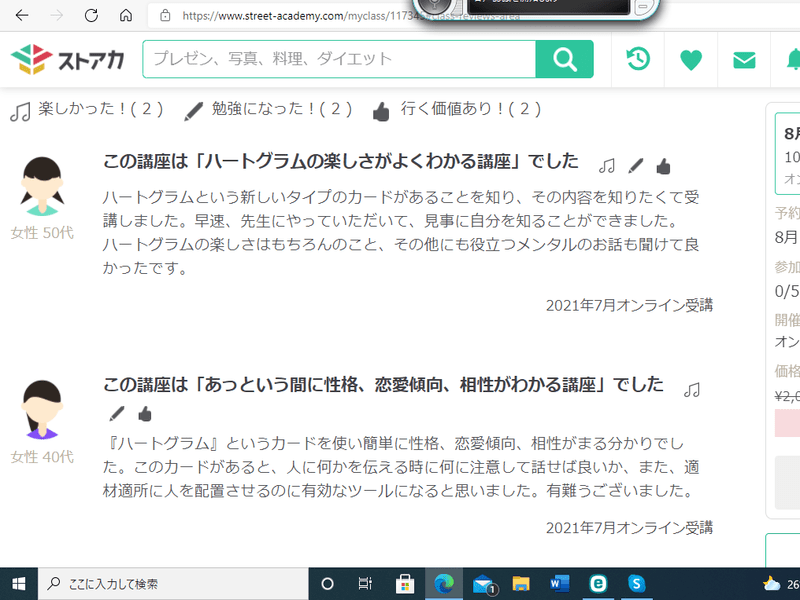Open the browser home page icon
Image resolution: width=800 pixels, height=600 pixels.
[126, 15]
